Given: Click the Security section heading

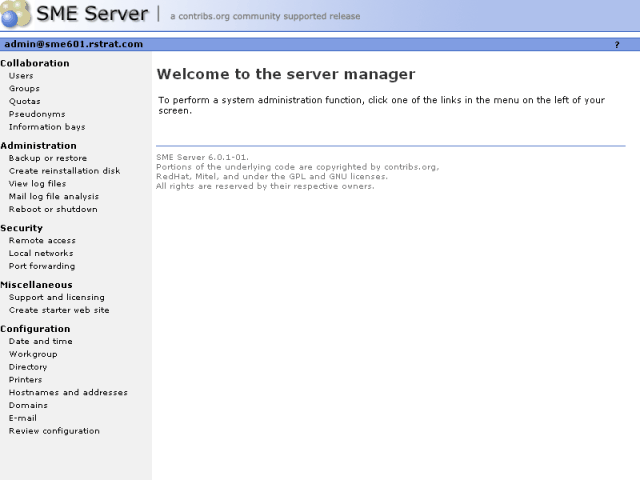Looking at the screenshot, I should pyautogui.click(x=21, y=228).
